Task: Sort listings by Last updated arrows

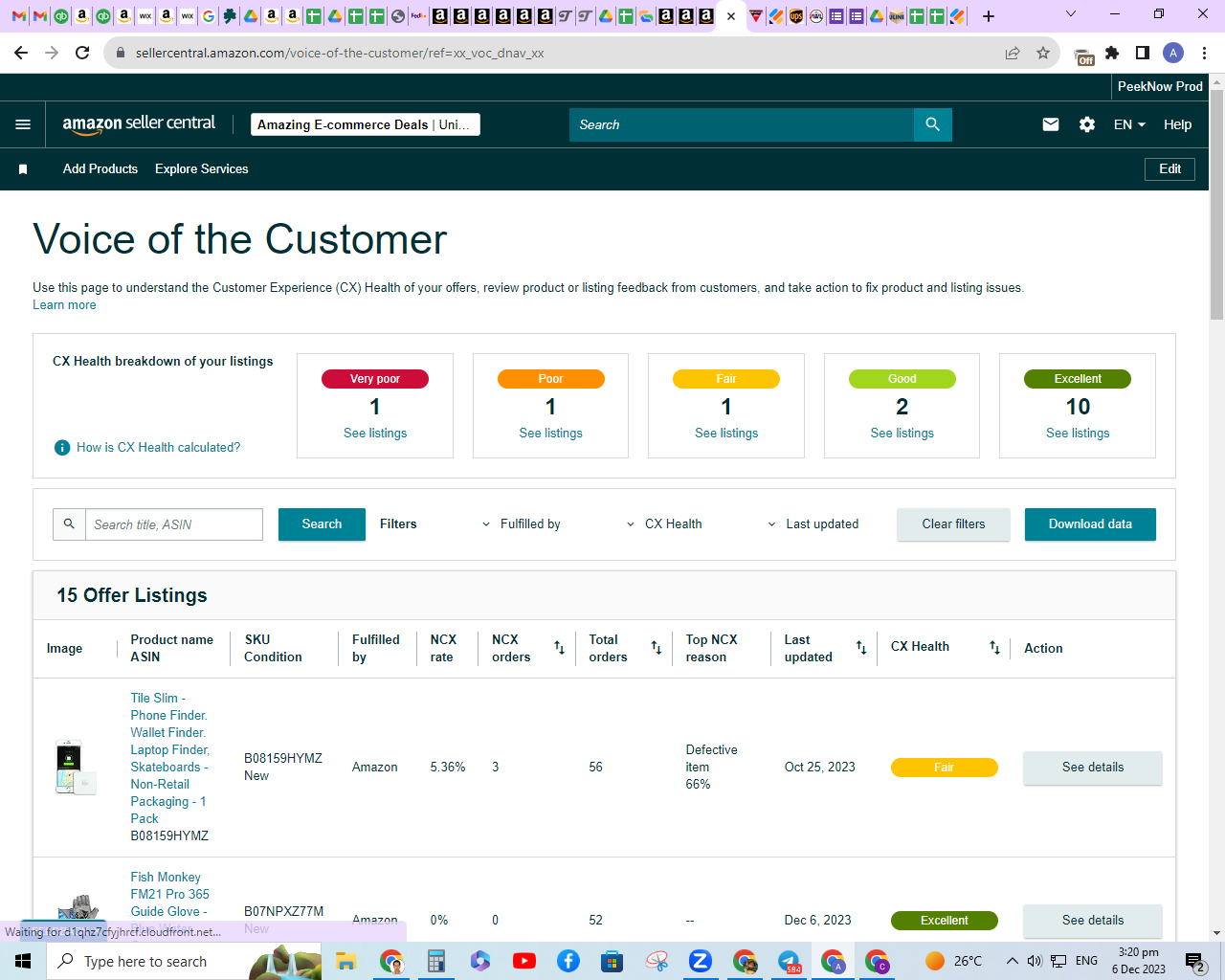Action: click(x=861, y=648)
